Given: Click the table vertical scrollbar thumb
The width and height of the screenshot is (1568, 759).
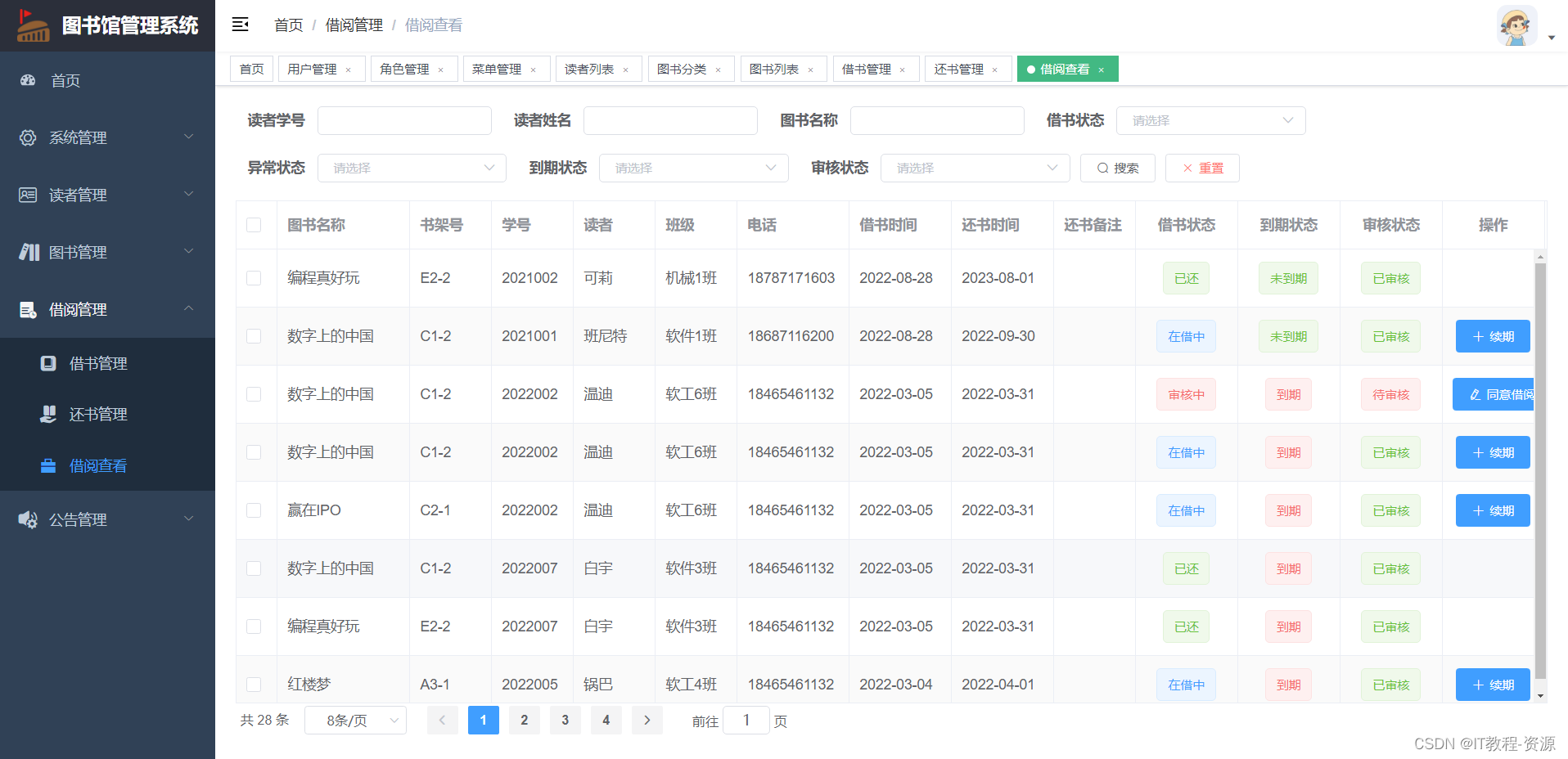Looking at the screenshot, I should click(x=1540, y=470).
